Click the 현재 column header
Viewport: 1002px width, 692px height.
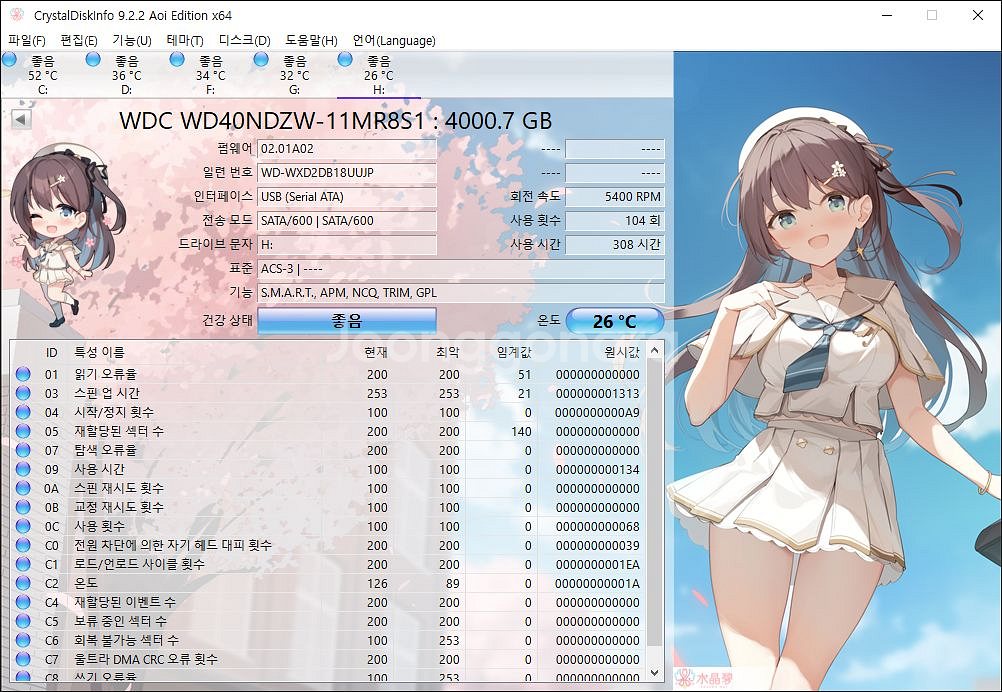click(376, 352)
